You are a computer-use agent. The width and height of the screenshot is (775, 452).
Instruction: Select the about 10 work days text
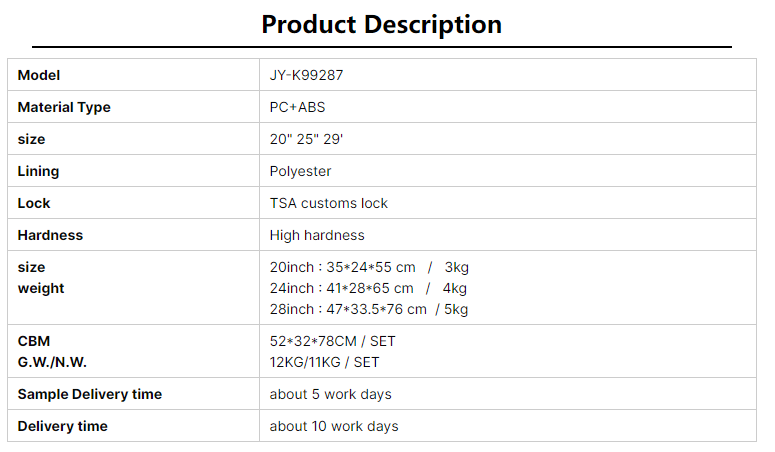(334, 426)
